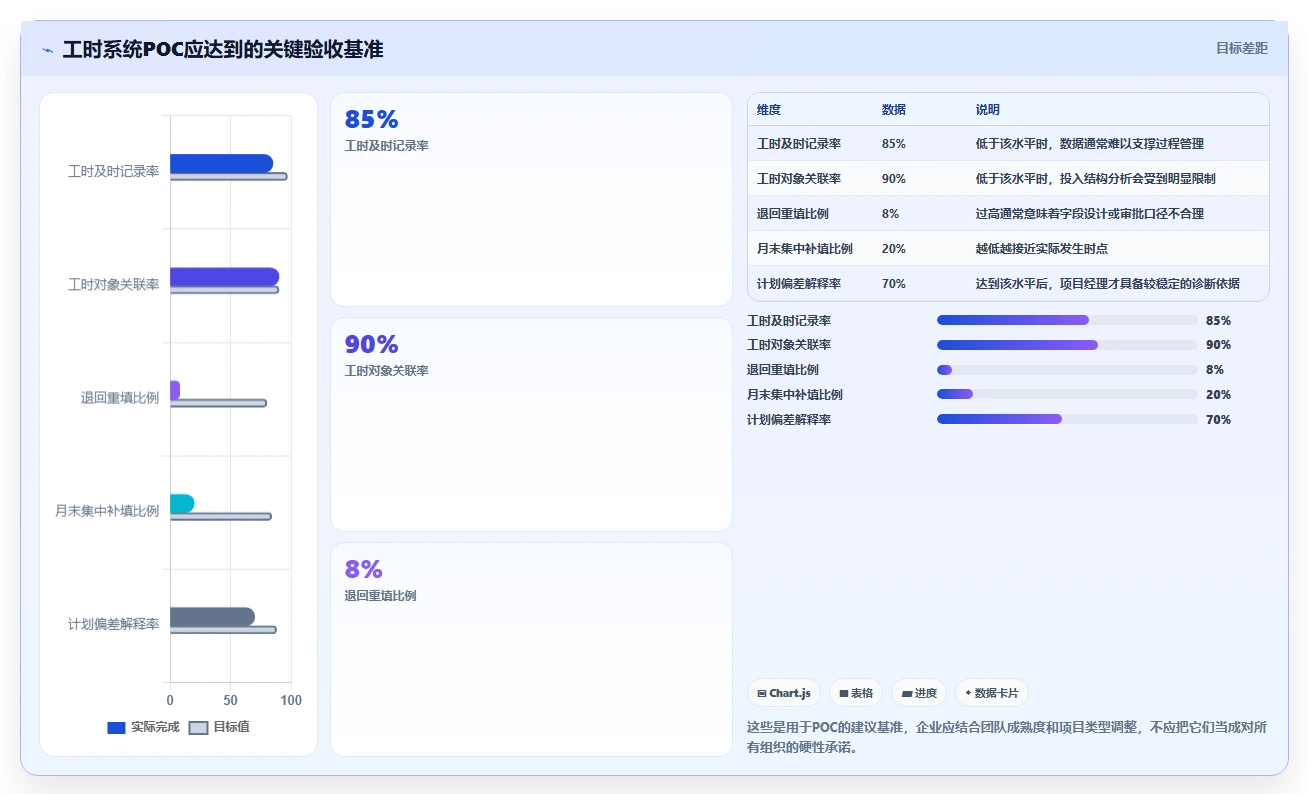Click the 维度 column header

[x=769, y=109]
